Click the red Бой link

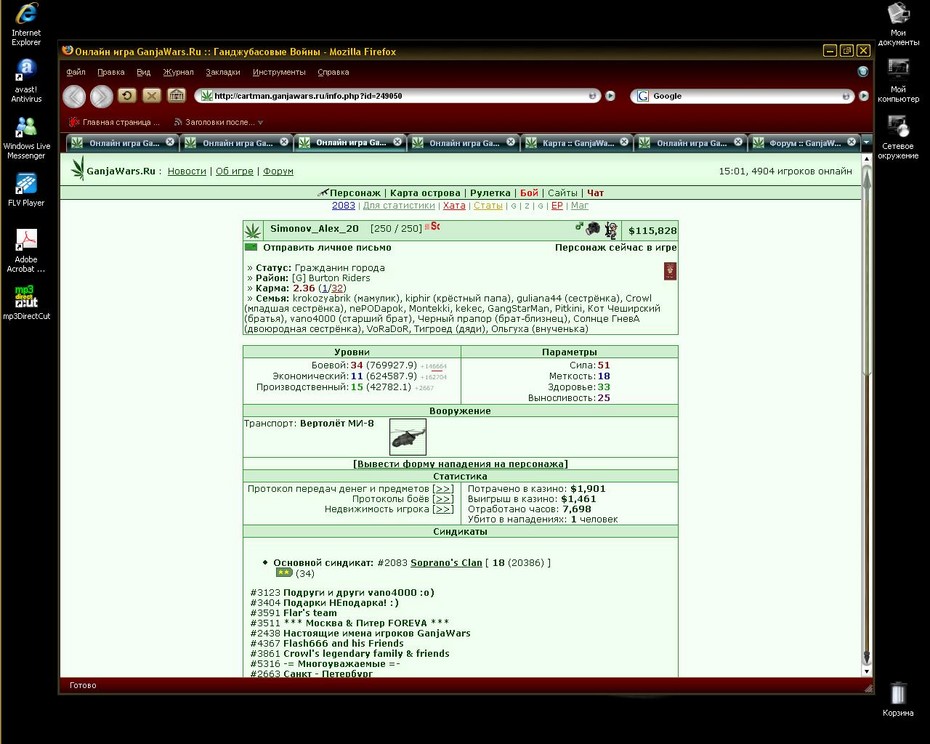tap(529, 193)
